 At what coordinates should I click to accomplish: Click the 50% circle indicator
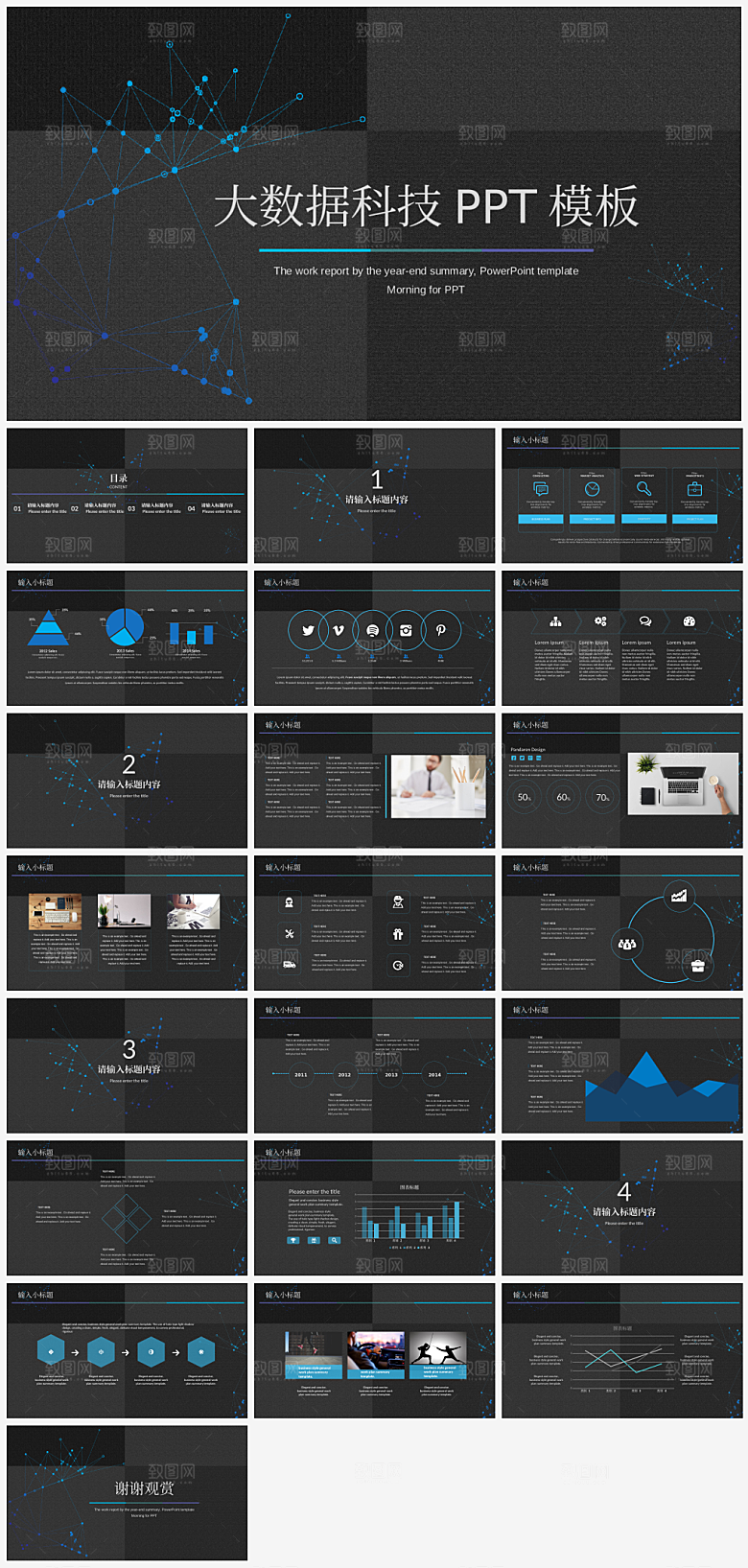pos(525,797)
